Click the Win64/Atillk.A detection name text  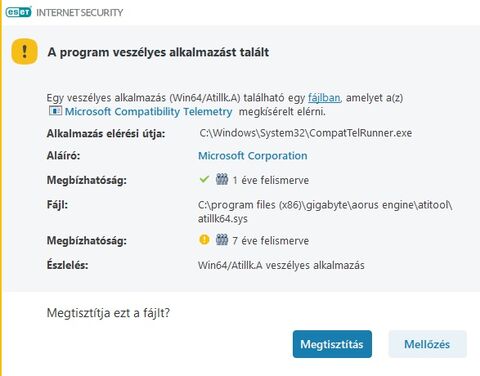281,265
